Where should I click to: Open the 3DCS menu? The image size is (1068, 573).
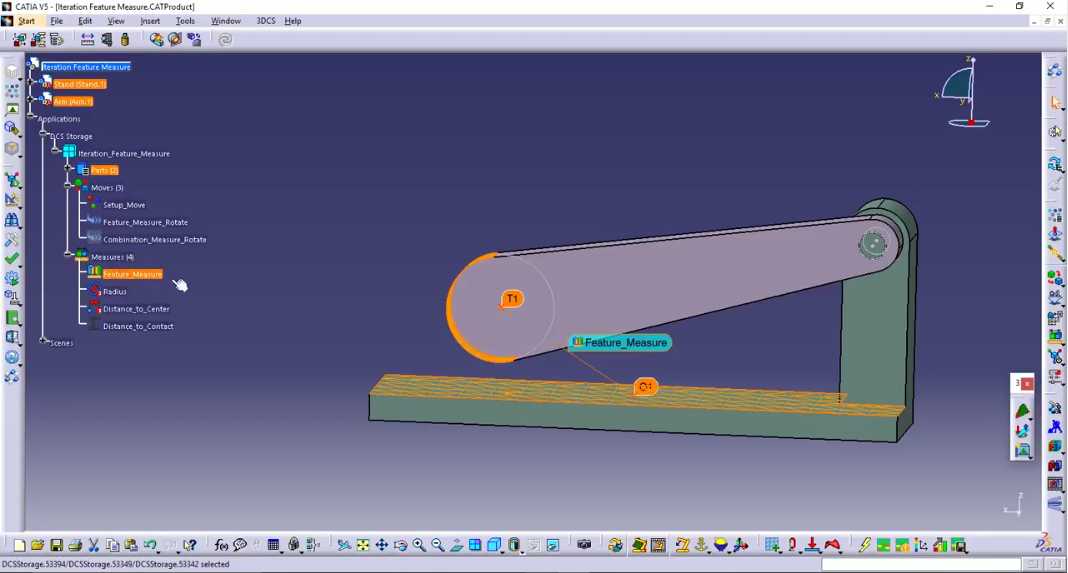[266, 21]
